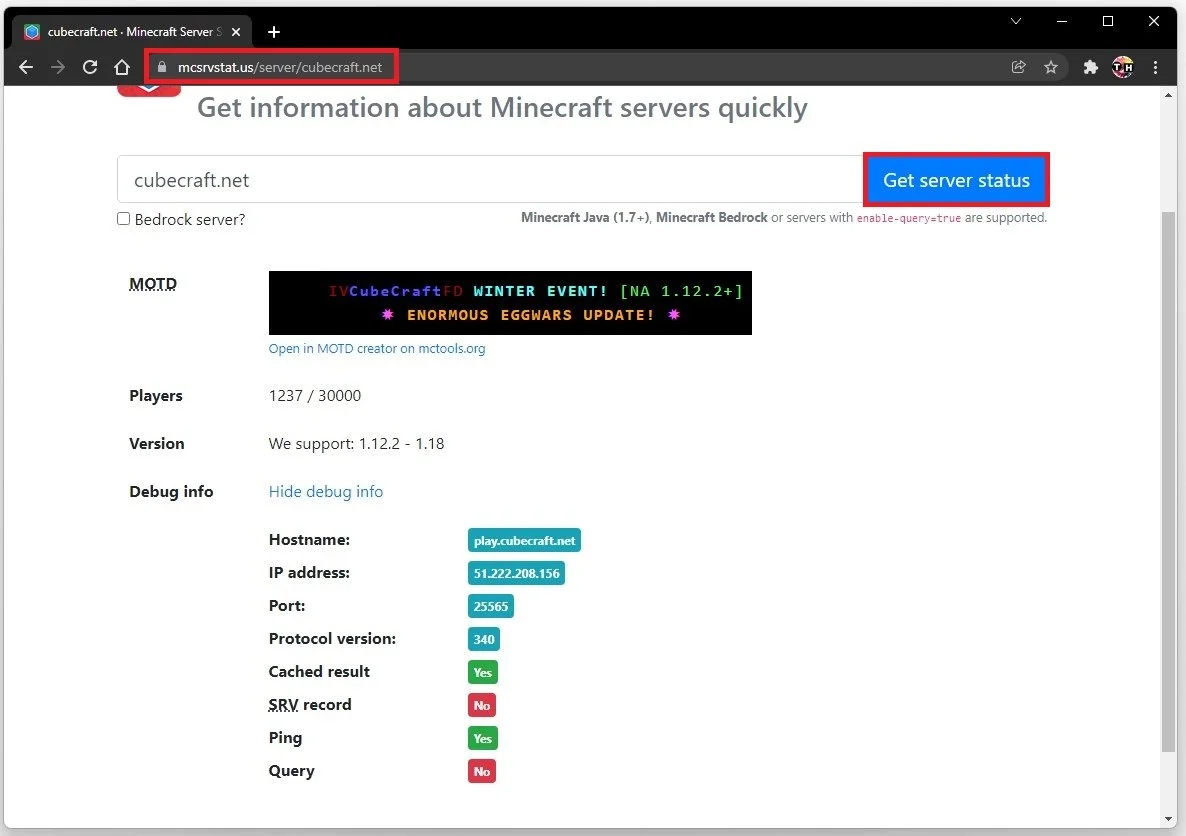
Task: Click the IP address 51.222.208.156 badge
Action: [x=517, y=573]
